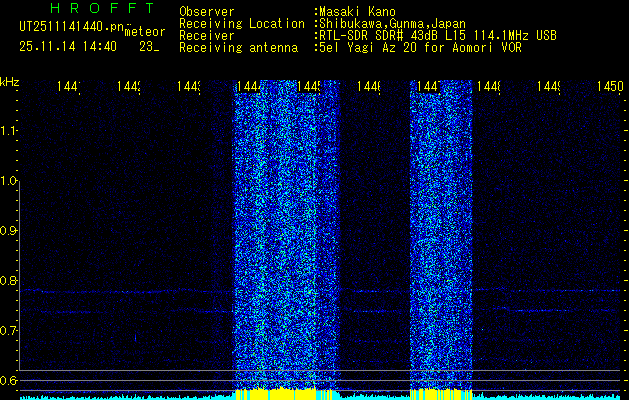The width and height of the screenshot is (629, 400).
Task: Click the 0.6 kHz axis tick label
Action: pyautogui.click(x=8, y=380)
